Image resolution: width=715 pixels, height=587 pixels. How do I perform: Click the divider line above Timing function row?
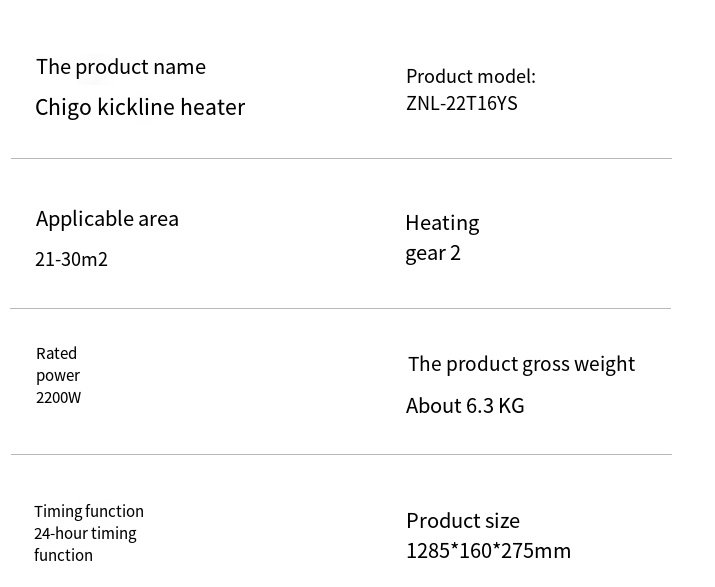341,455
